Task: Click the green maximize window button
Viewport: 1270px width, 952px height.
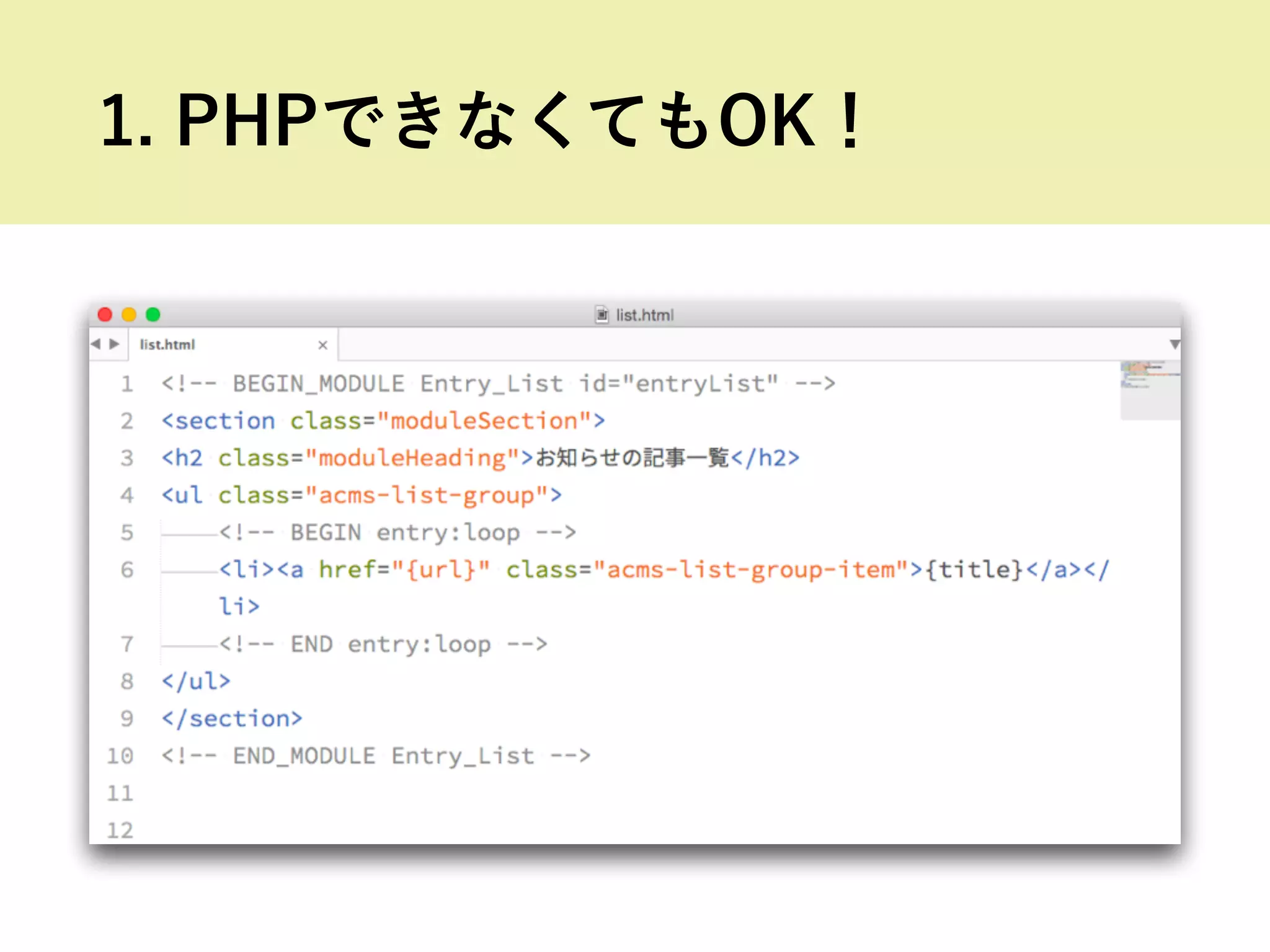Action: (153, 315)
